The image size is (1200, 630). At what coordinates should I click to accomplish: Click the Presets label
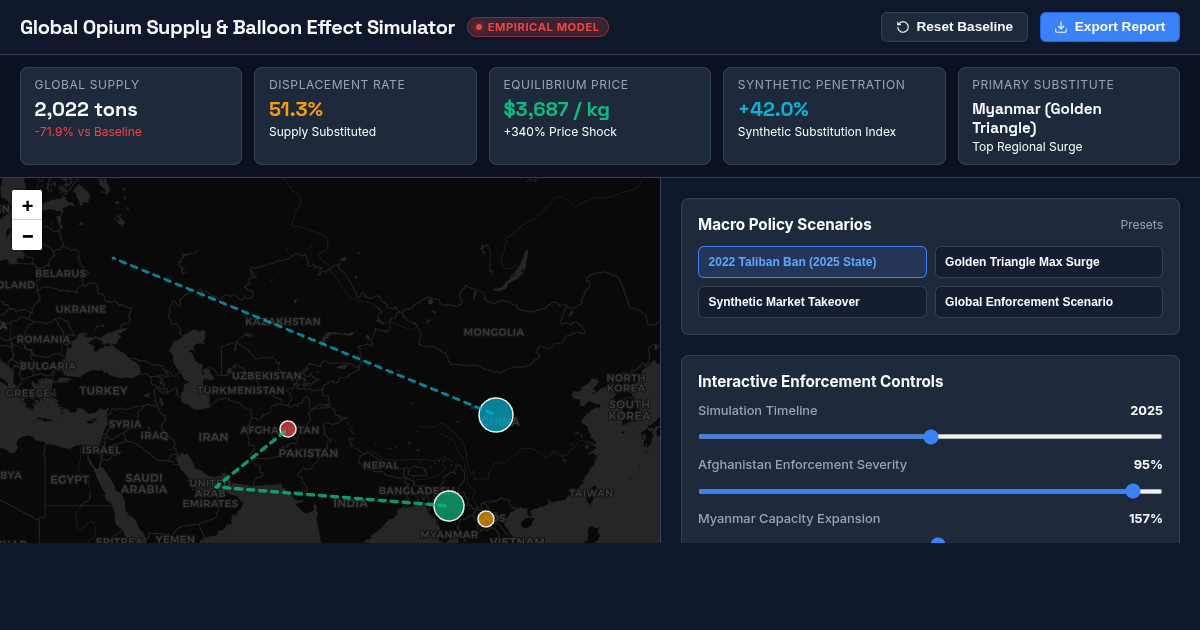coord(1141,225)
